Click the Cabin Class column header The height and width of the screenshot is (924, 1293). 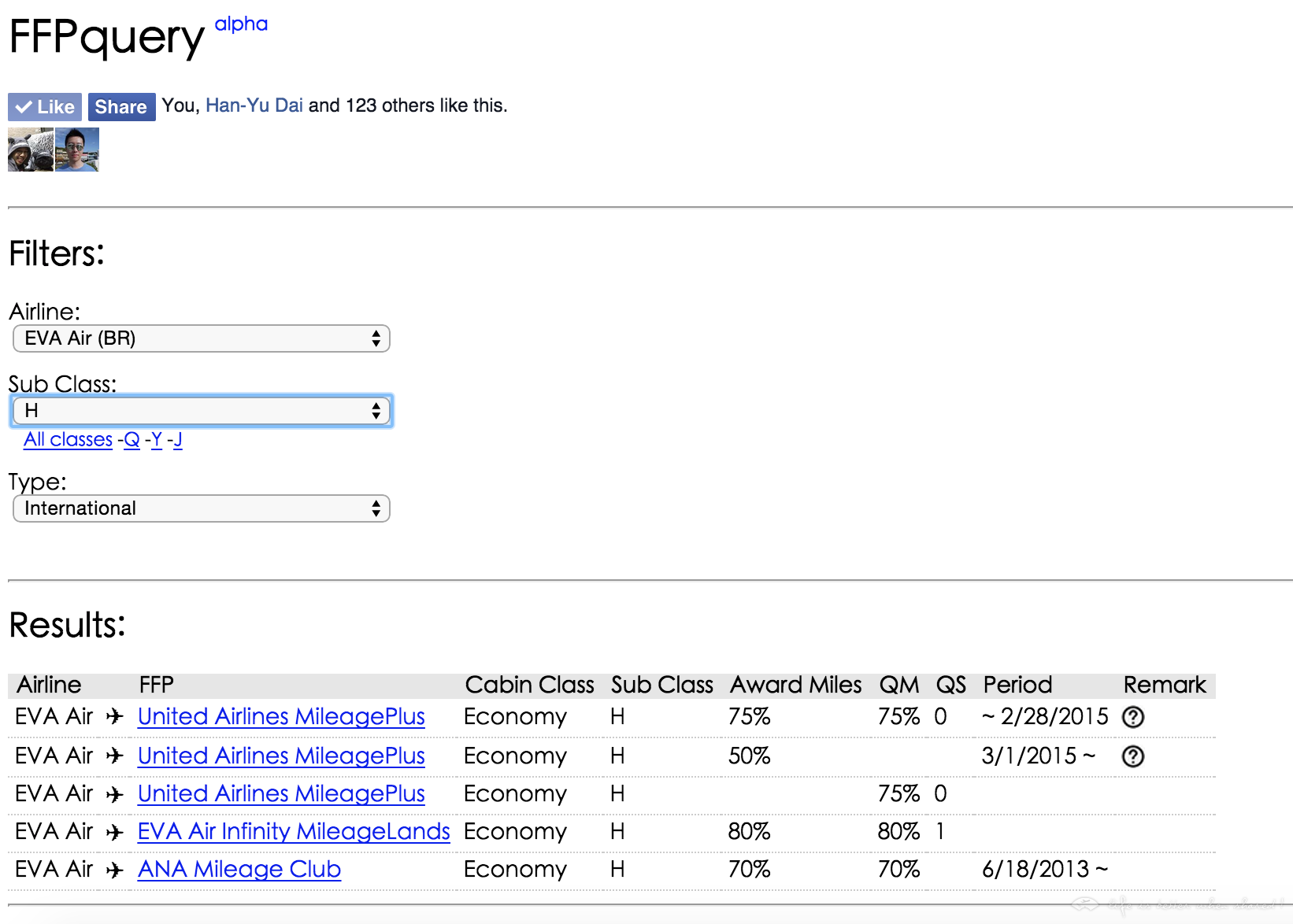click(x=530, y=685)
